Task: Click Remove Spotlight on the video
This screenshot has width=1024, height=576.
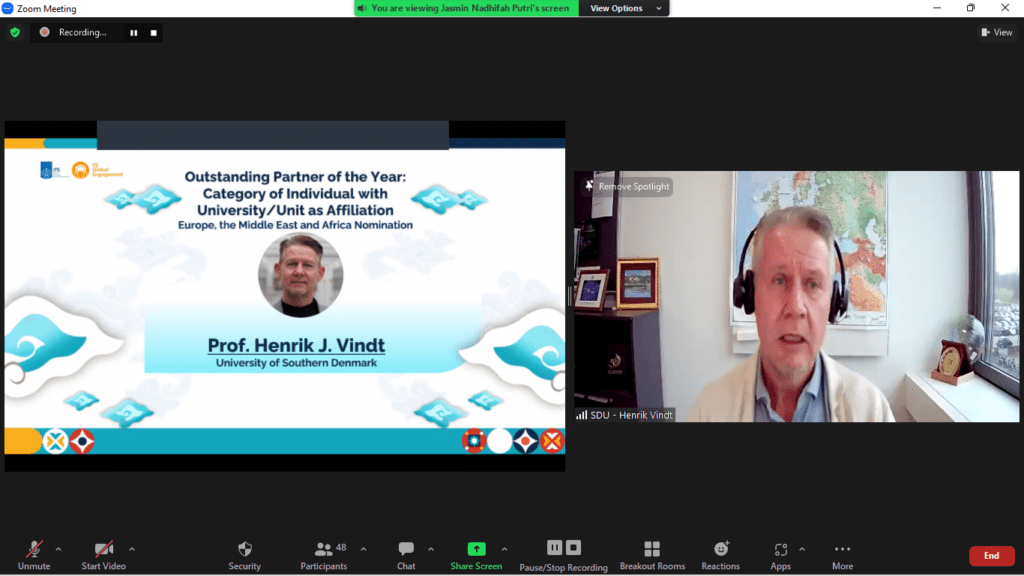Action: coord(628,186)
